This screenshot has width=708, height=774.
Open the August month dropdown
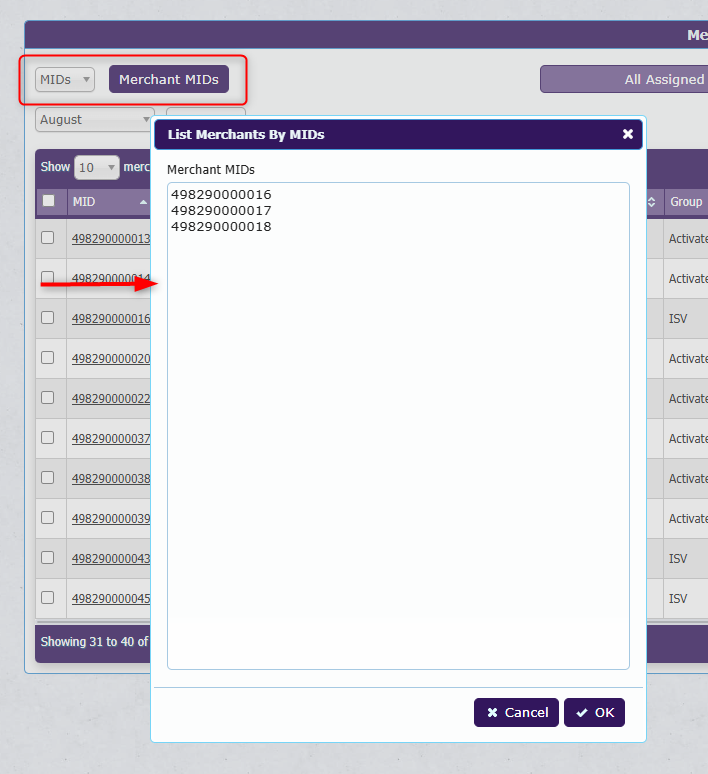tap(94, 120)
